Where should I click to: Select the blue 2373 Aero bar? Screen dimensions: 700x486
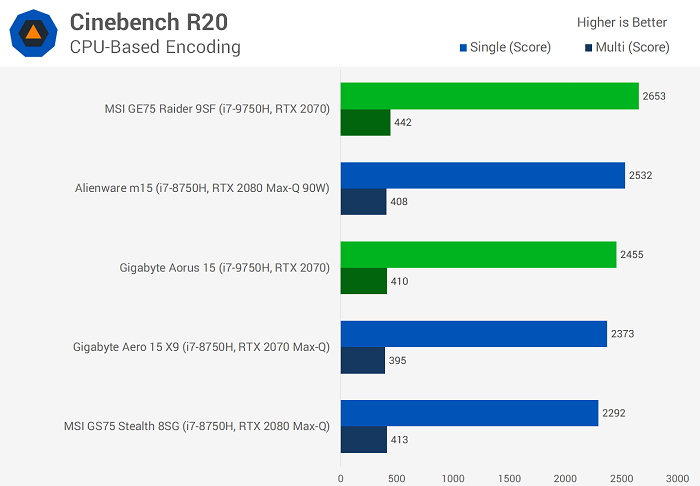(474, 334)
